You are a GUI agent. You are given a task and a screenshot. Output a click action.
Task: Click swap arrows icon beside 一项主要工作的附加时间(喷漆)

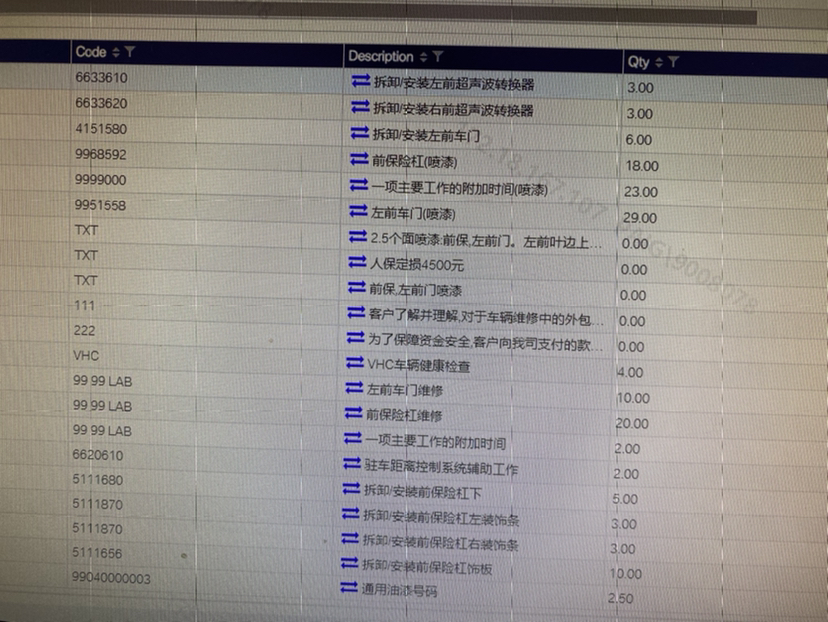[359, 185]
